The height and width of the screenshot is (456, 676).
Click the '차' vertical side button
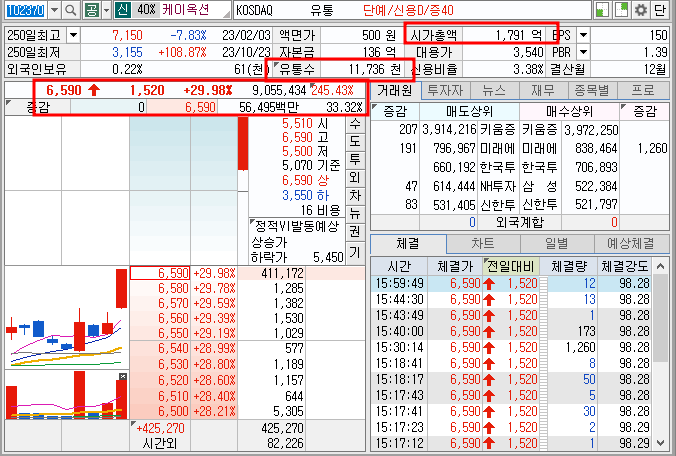click(355, 195)
